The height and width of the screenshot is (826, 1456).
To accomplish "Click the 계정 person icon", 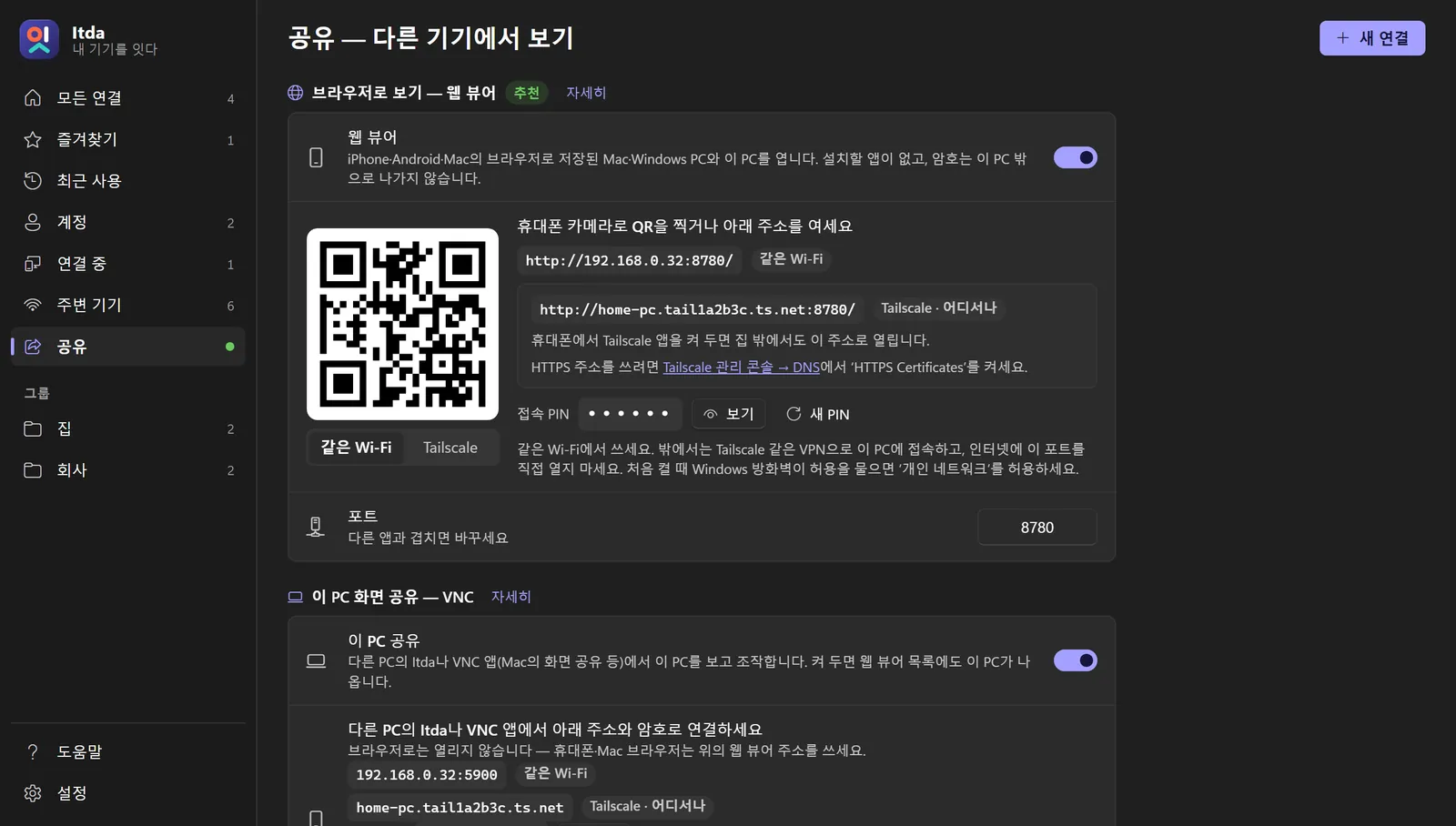I will coord(33,222).
